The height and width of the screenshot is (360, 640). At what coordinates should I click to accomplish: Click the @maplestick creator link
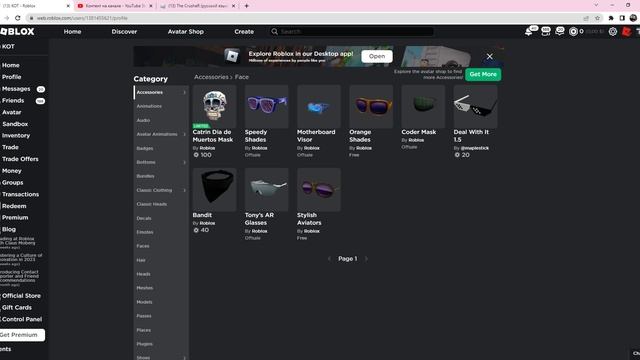coord(475,148)
